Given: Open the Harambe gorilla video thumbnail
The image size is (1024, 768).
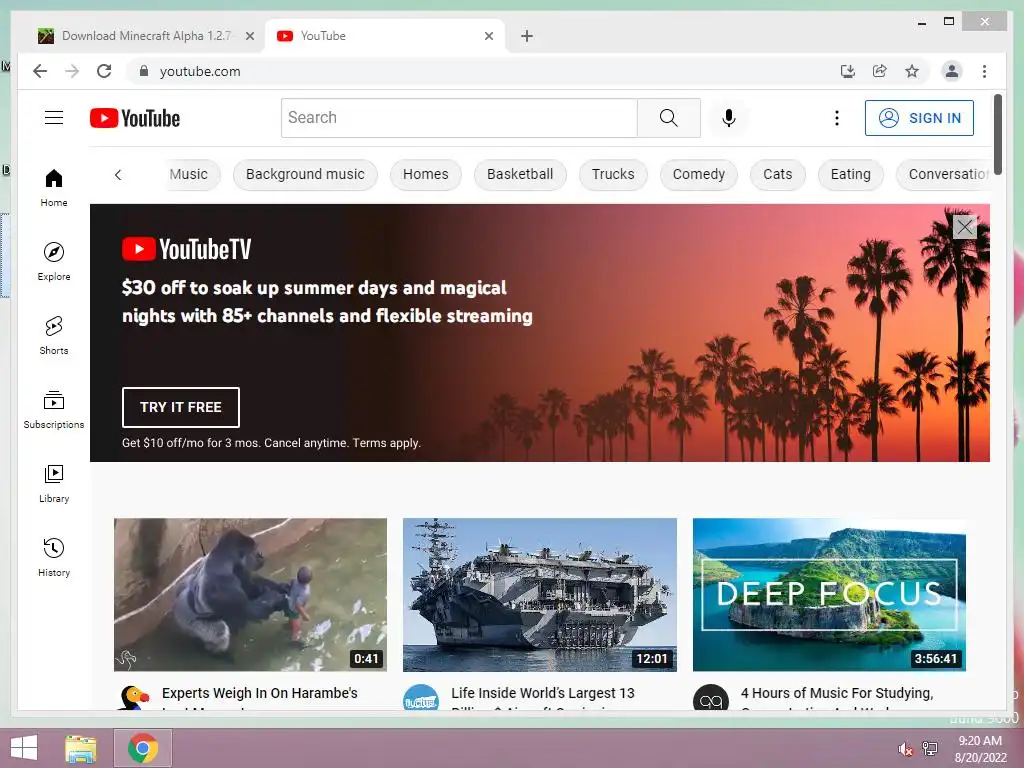Looking at the screenshot, I should 250,594.
